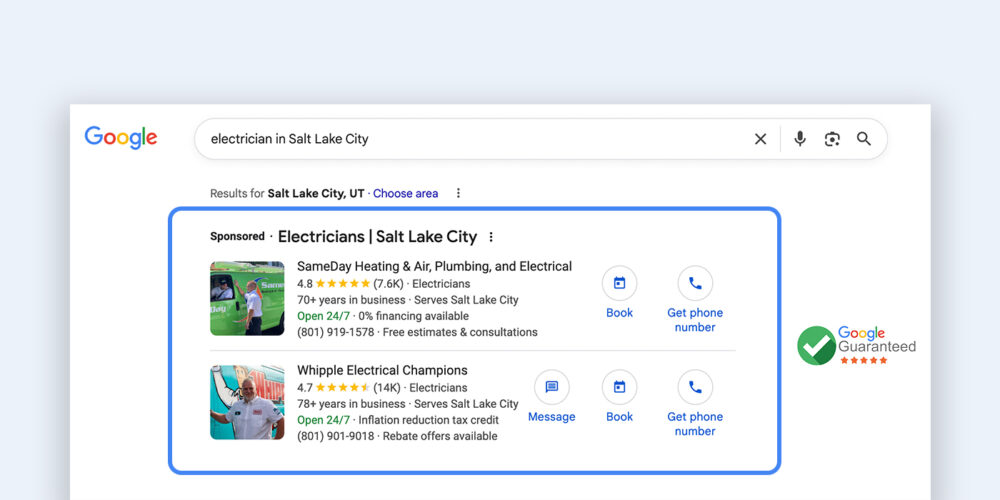Screen dimensions: 1000x500
Task: Open SameDay Heating & Air listing title
Action: [434, 266]
